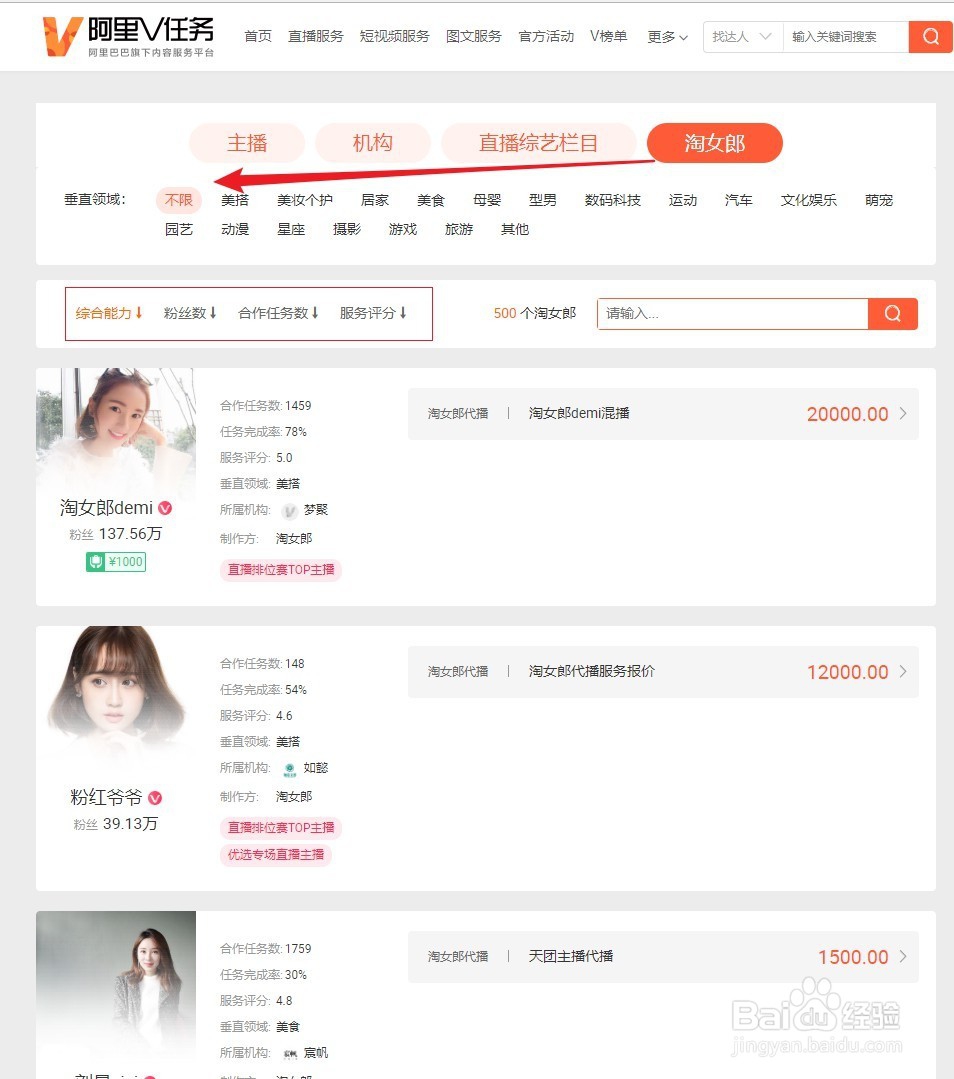Filter by 母婴 category
This screenshot has height=1079, width=954.
coord(487,200)
